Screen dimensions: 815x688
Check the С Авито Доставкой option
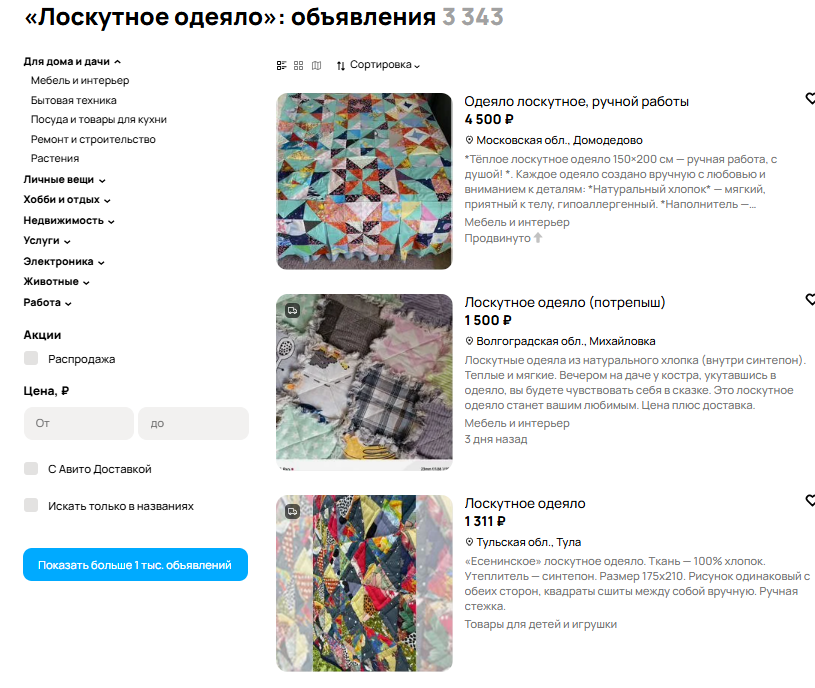tap(31, 468)
